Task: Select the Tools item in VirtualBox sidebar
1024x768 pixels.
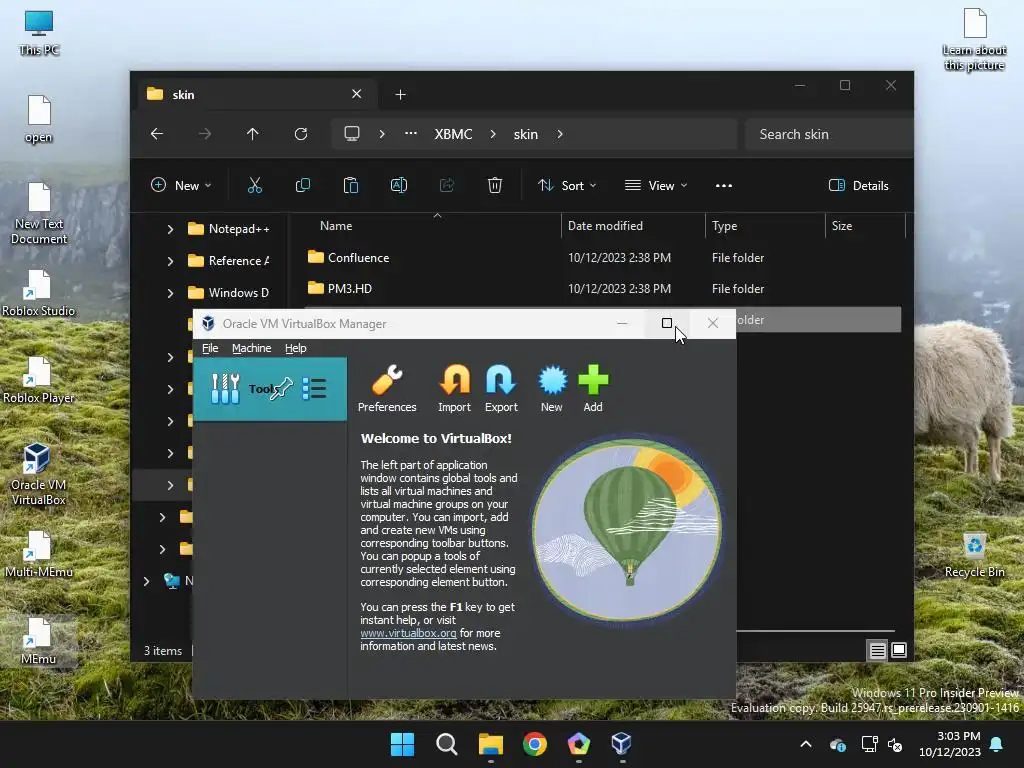Action: click(270, 389)
